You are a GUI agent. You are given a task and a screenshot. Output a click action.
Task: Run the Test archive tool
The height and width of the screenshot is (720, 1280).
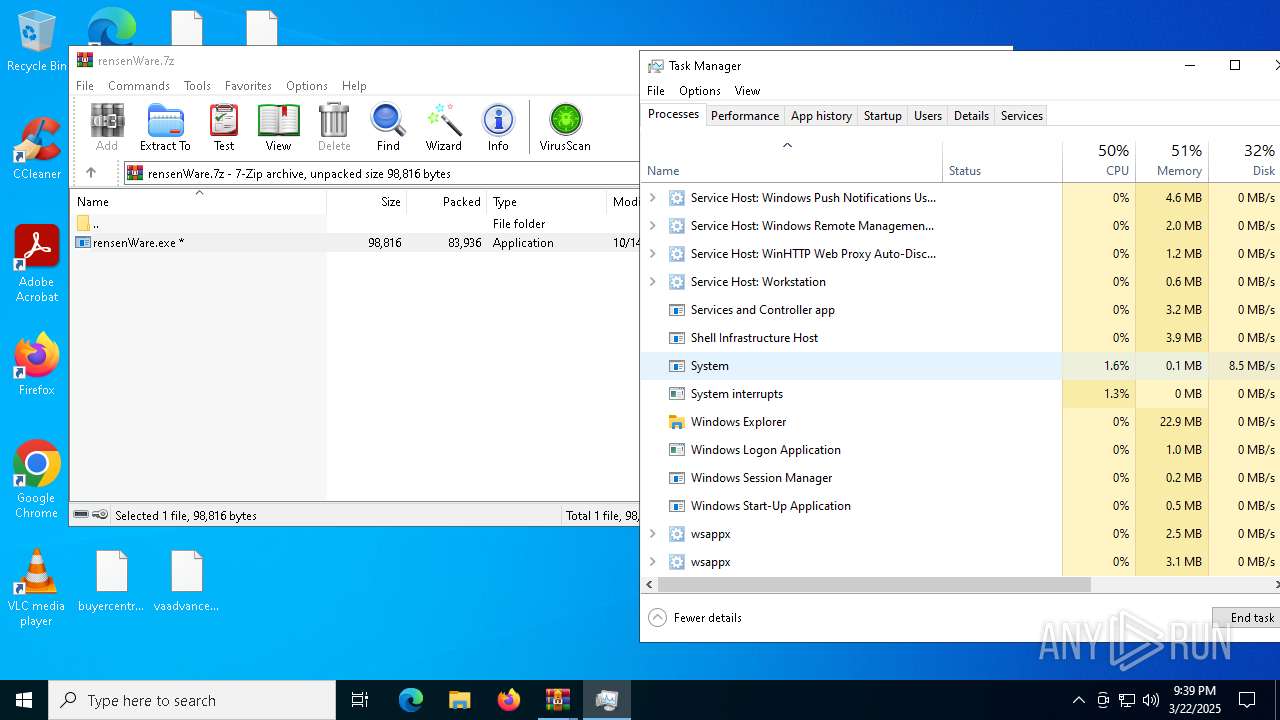(224, 128)
